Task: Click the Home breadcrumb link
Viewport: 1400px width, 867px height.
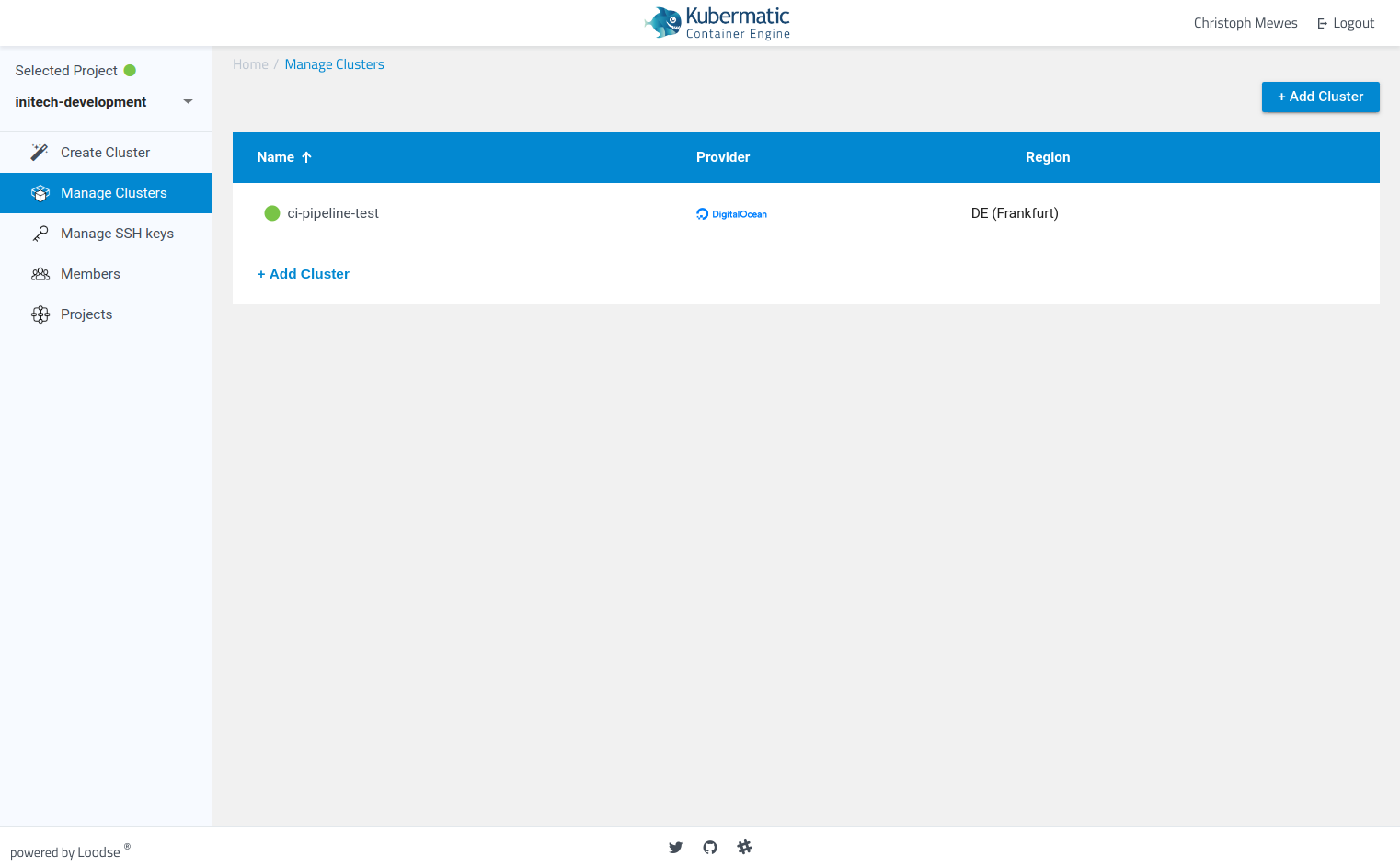Action: 250,64
